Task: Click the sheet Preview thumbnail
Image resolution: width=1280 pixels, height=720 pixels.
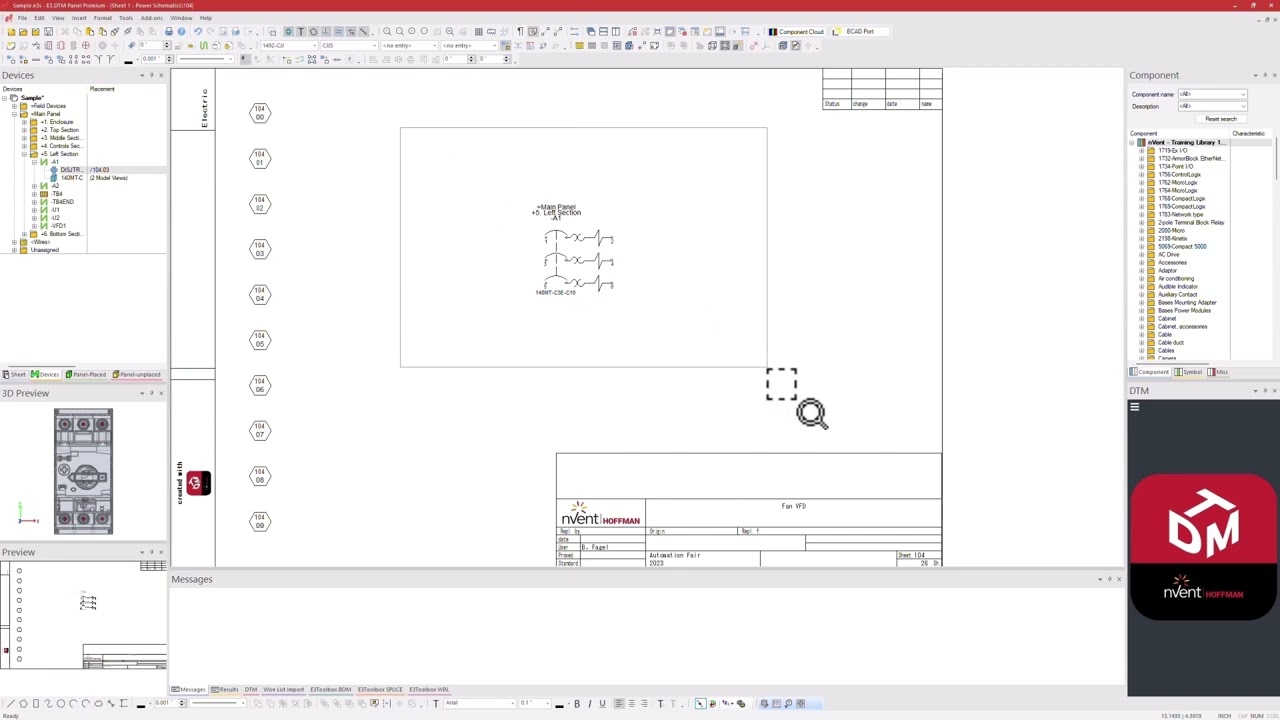Action: coord(84,616)
